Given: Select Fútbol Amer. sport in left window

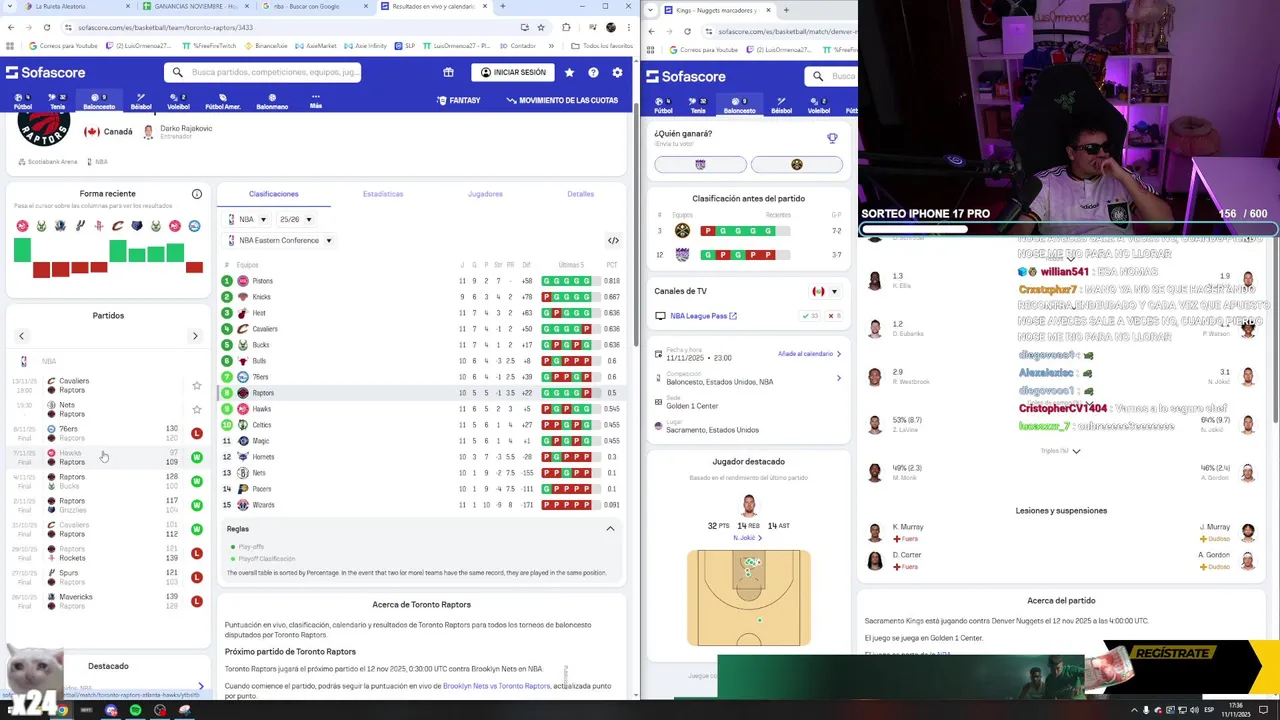Looking at the screenshot, I should coord(223,102).
